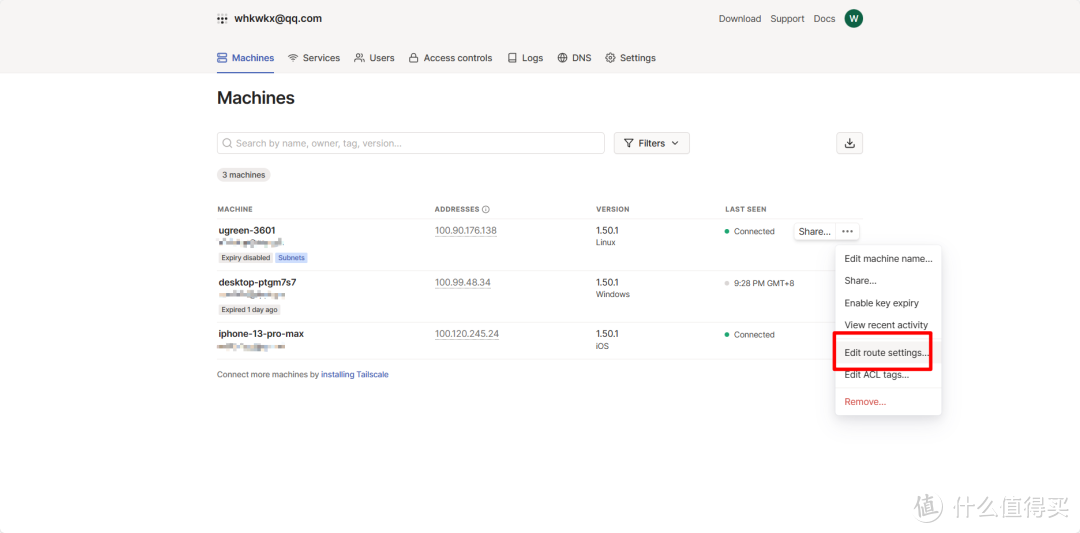
Task: Click the Tailscale logo beside the account email
Action: point(222,19)
